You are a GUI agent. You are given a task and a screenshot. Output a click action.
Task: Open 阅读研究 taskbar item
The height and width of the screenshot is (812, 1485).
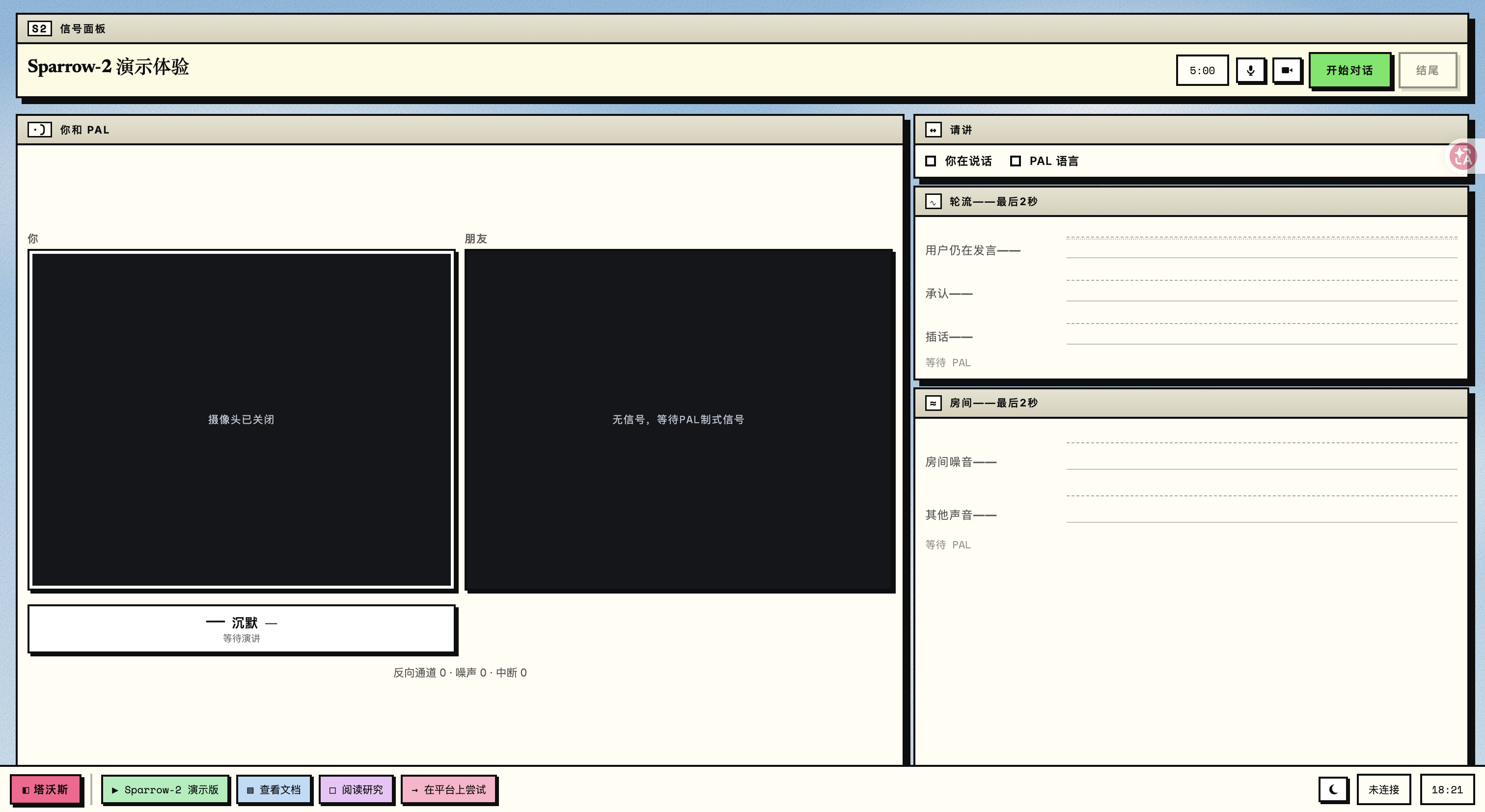pos(356,789)
